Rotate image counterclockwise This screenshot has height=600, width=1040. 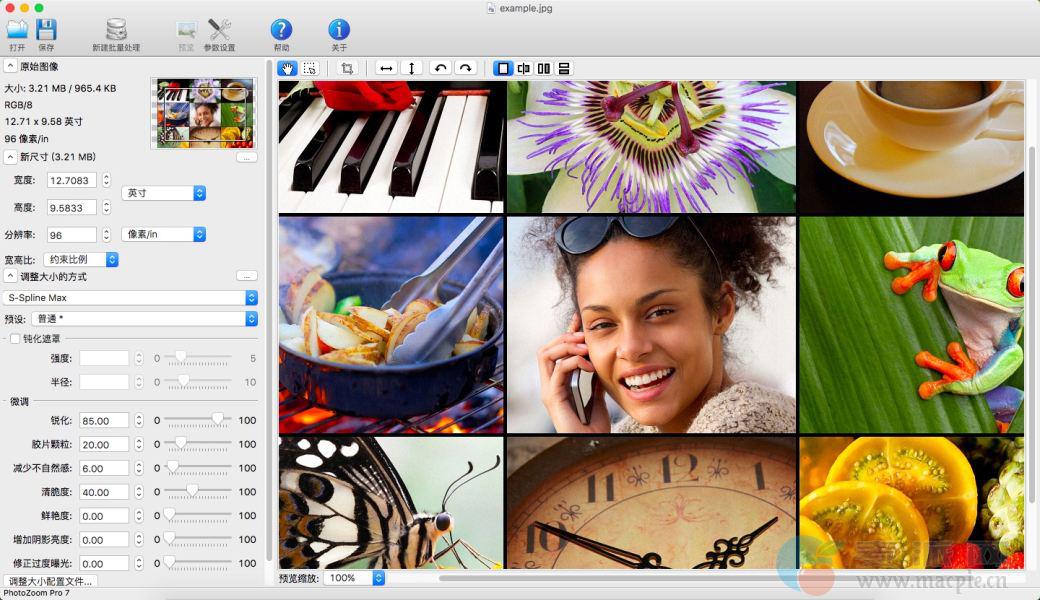click(440, 68)
